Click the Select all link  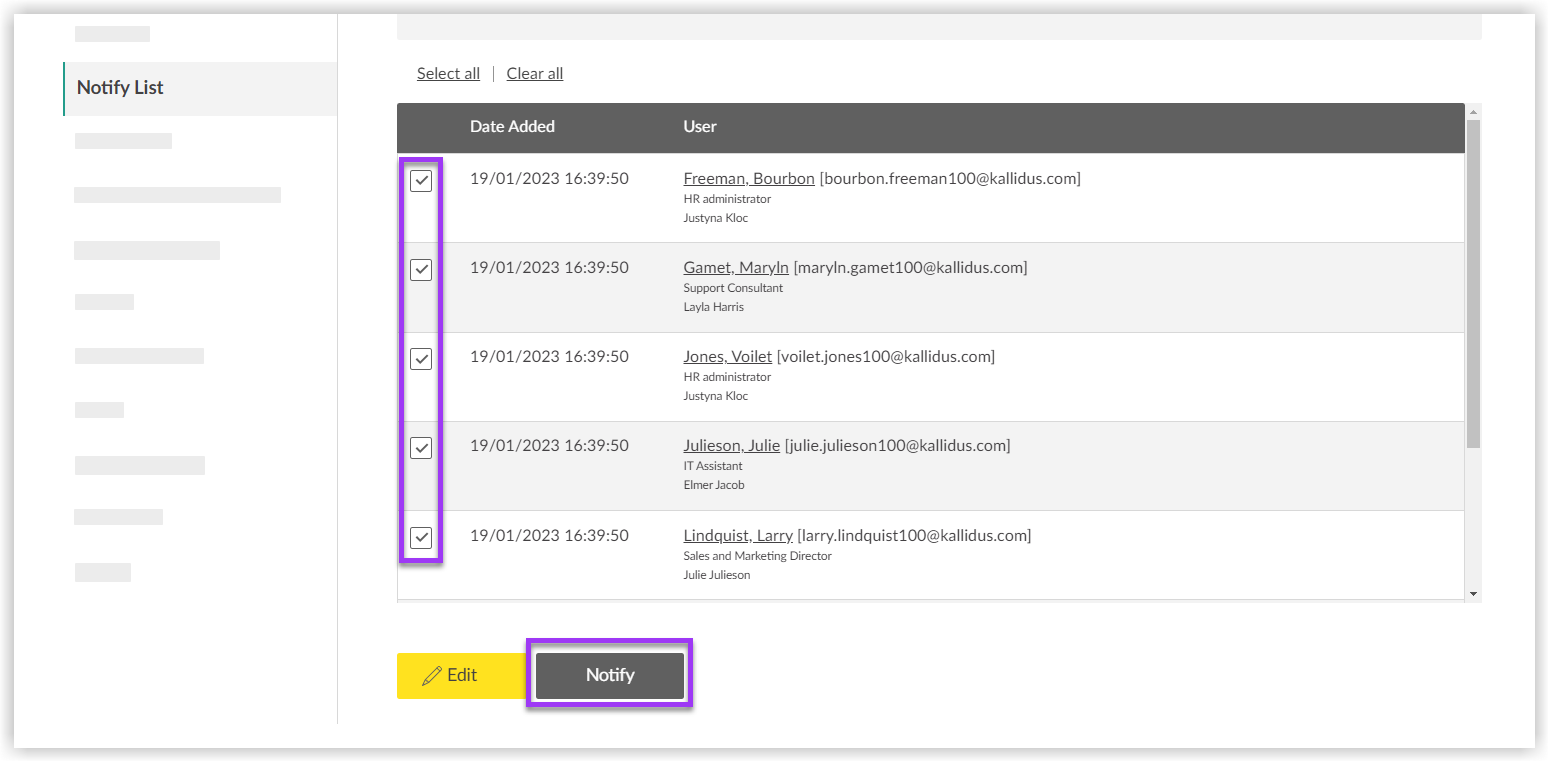point(448,74)
